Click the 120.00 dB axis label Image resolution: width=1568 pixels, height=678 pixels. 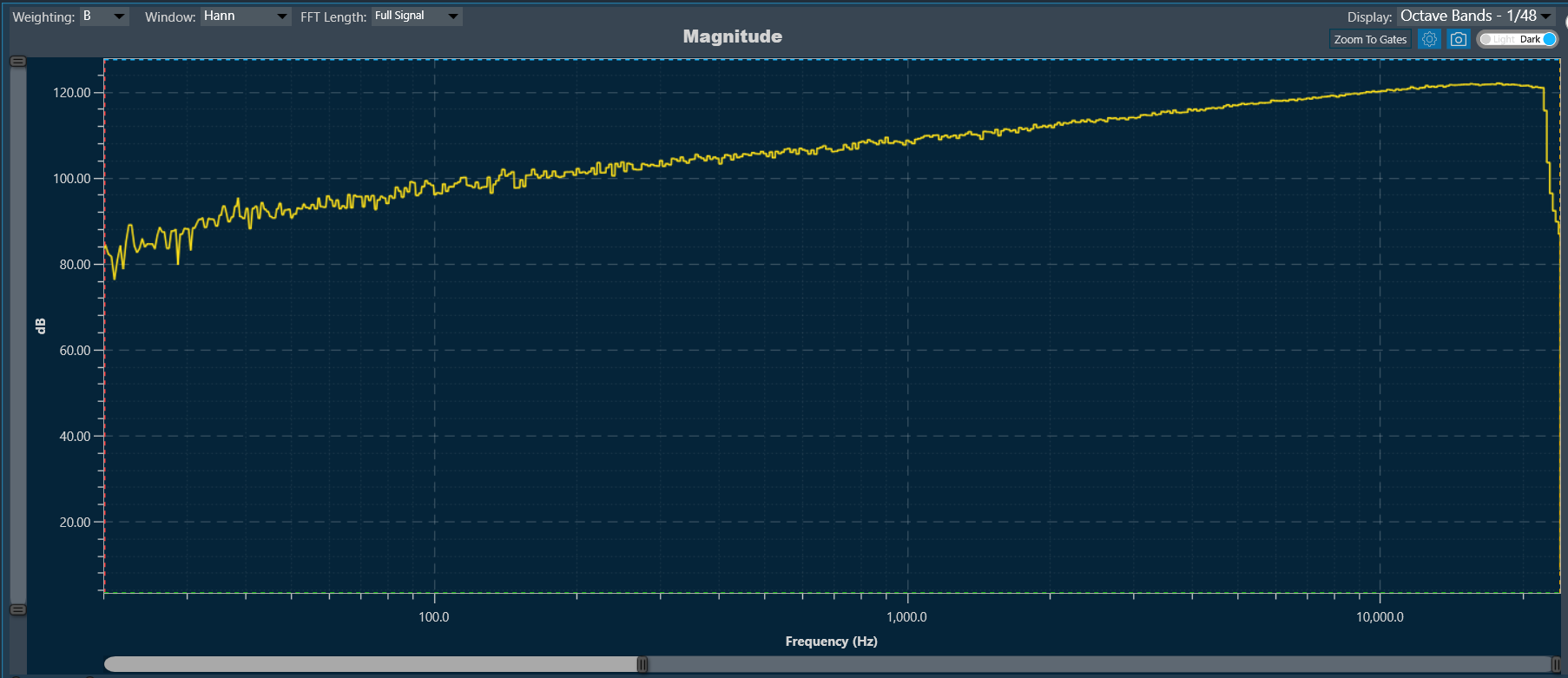tap(72, 93)
